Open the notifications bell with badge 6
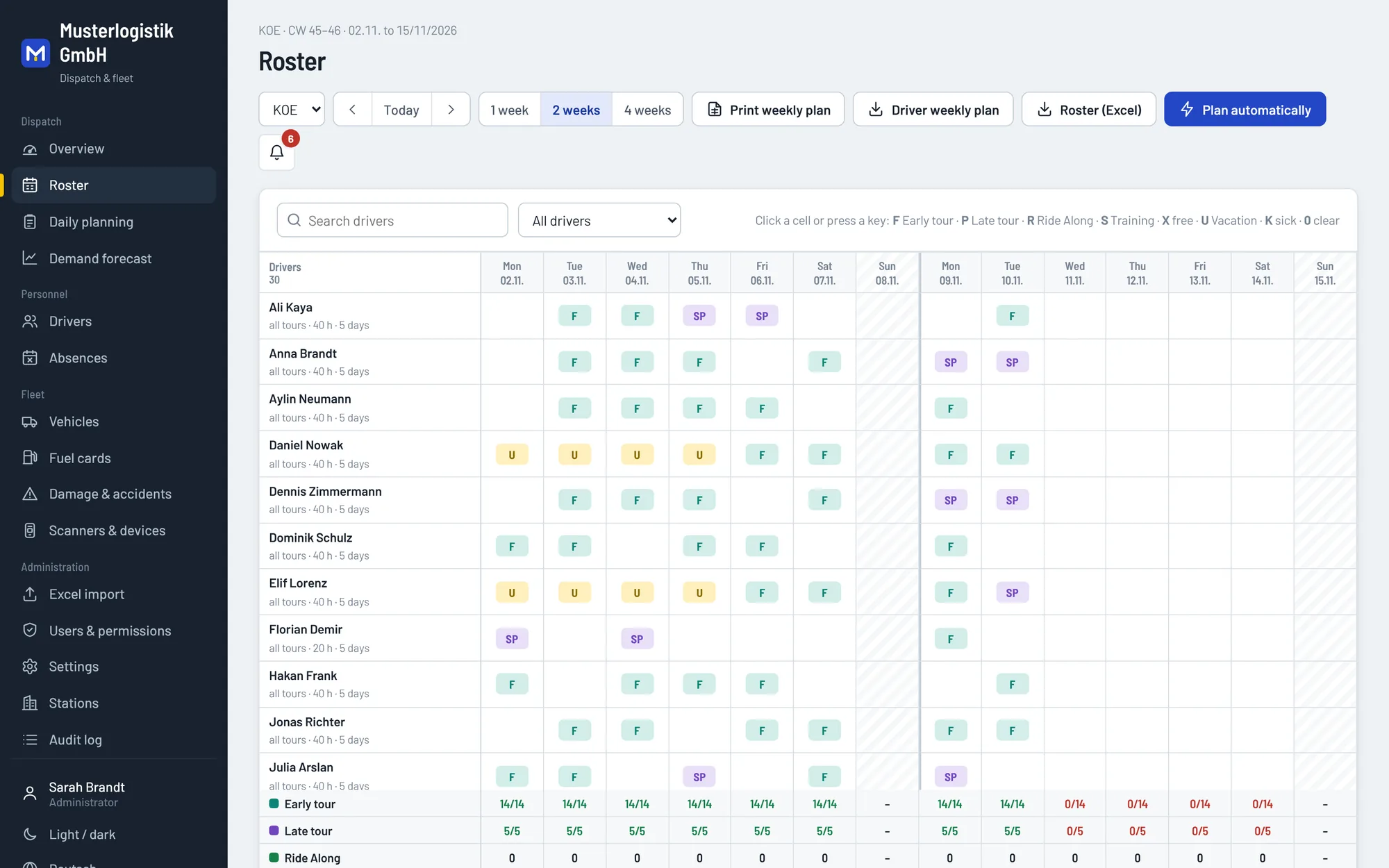The width and height of the screenshot is (1389, 868). [x=276, y=152]
